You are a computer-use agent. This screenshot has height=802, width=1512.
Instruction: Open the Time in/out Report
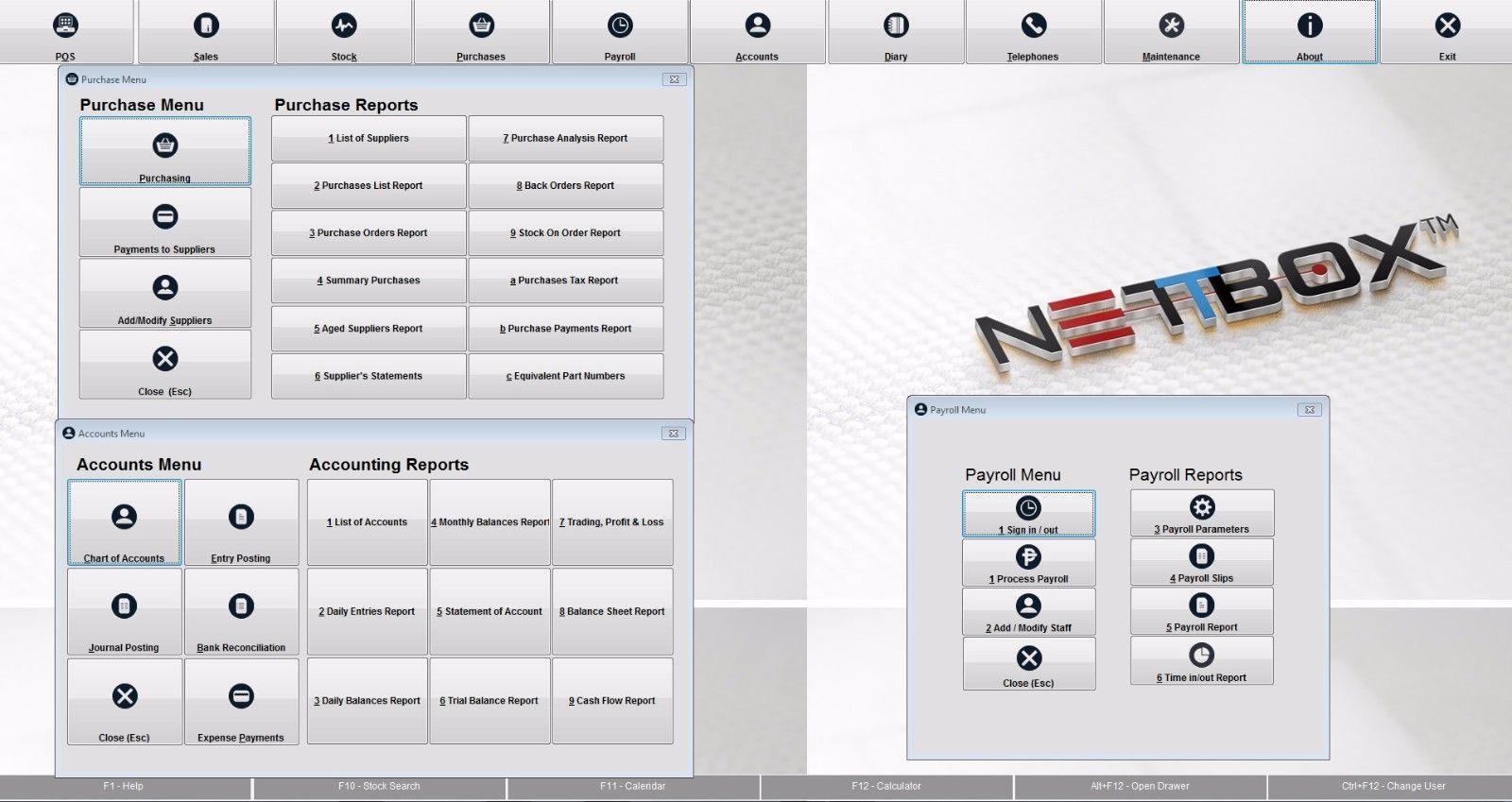tap(1202, 660)
